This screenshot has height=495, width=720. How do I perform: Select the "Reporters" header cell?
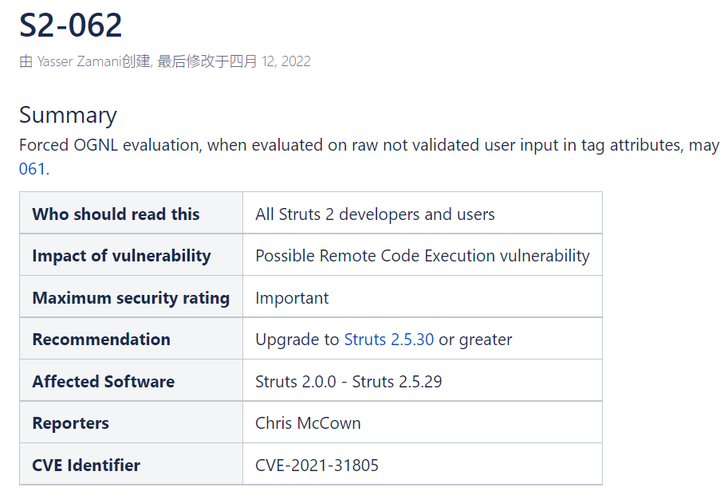point(70,423)
